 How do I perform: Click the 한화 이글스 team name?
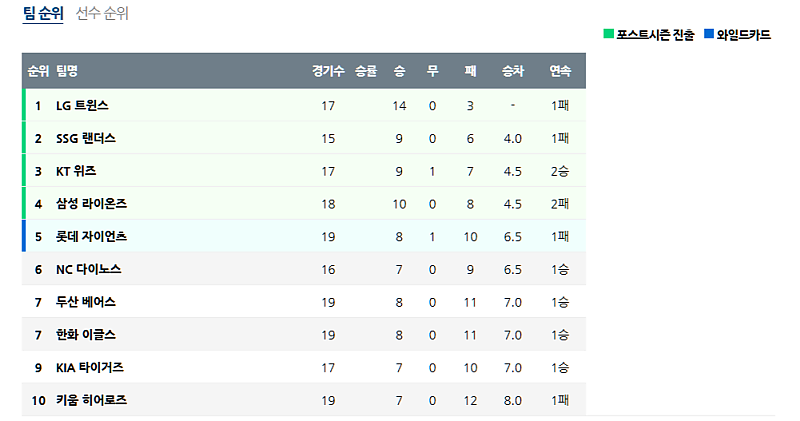pyautogui.click(x=86, y=335)
